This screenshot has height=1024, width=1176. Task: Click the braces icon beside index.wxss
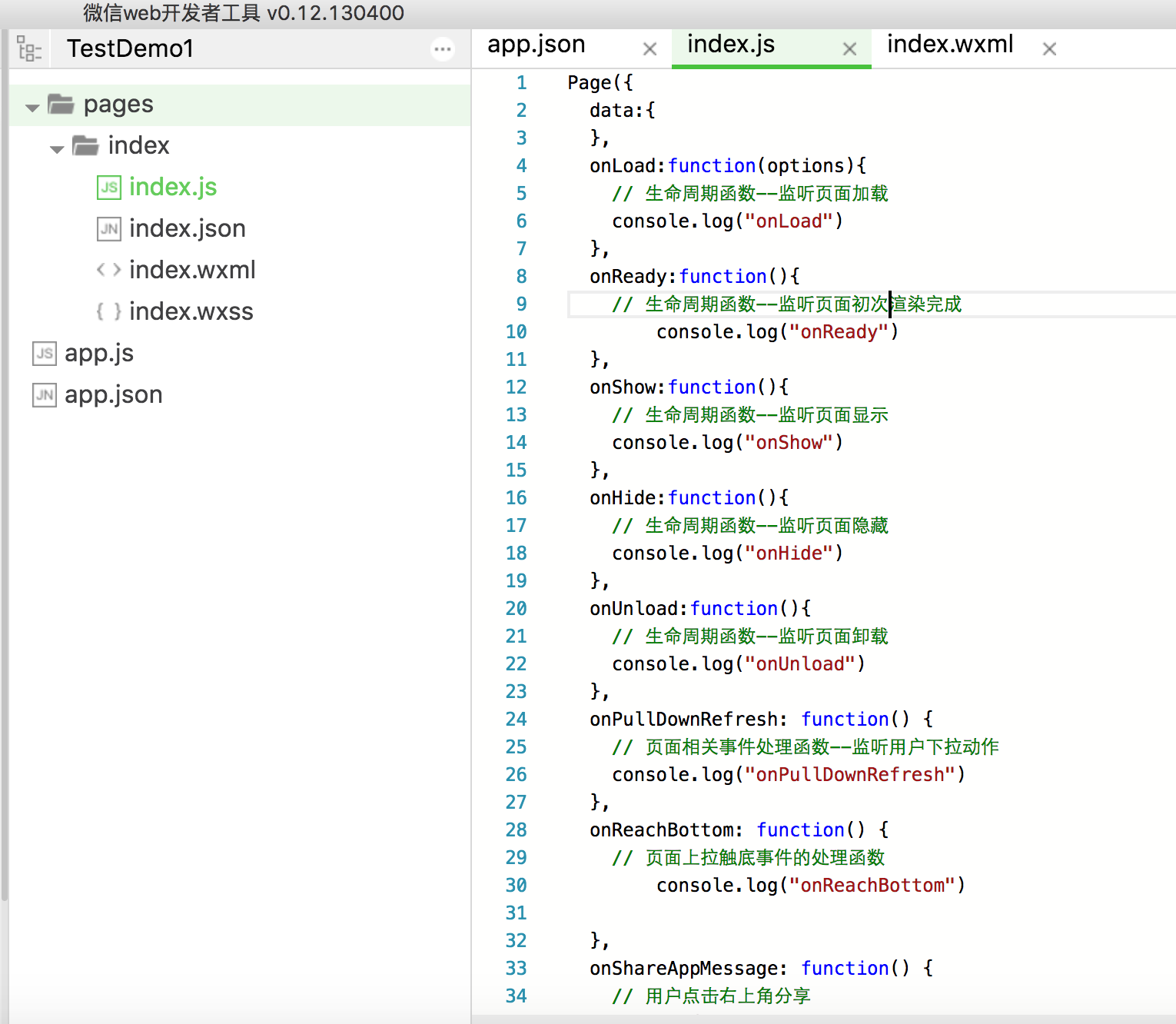[x=109, y=311]
